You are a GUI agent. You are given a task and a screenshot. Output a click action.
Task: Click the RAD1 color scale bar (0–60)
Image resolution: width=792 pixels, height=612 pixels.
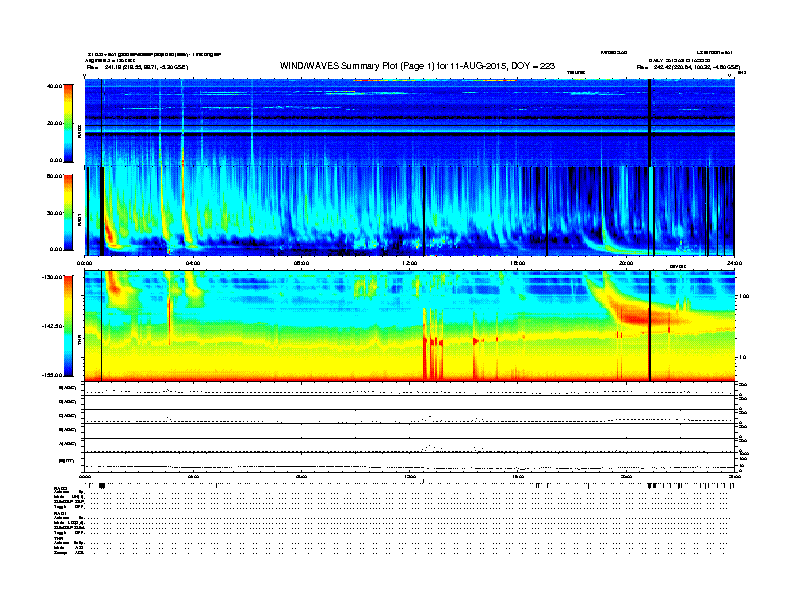tap(68, 212)
